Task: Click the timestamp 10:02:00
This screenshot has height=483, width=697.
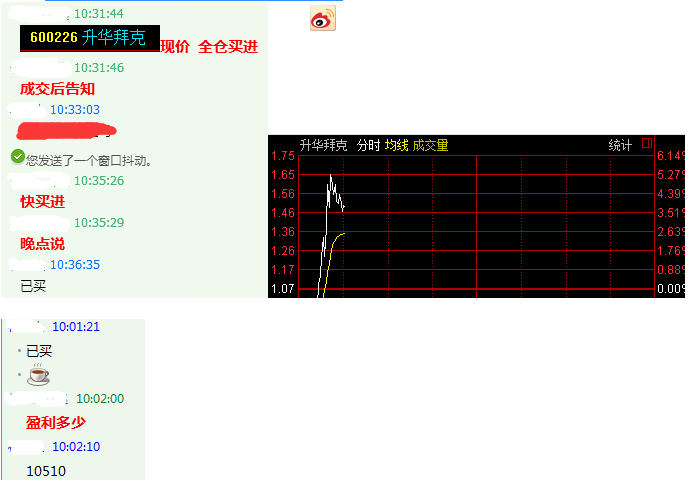Action: [100, 399]
